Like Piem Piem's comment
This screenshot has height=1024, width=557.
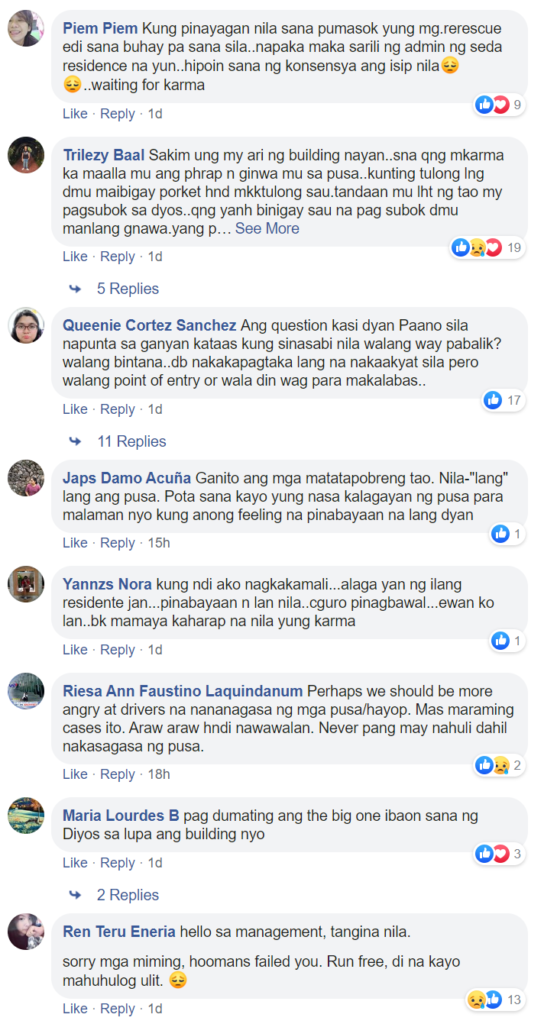75,114
